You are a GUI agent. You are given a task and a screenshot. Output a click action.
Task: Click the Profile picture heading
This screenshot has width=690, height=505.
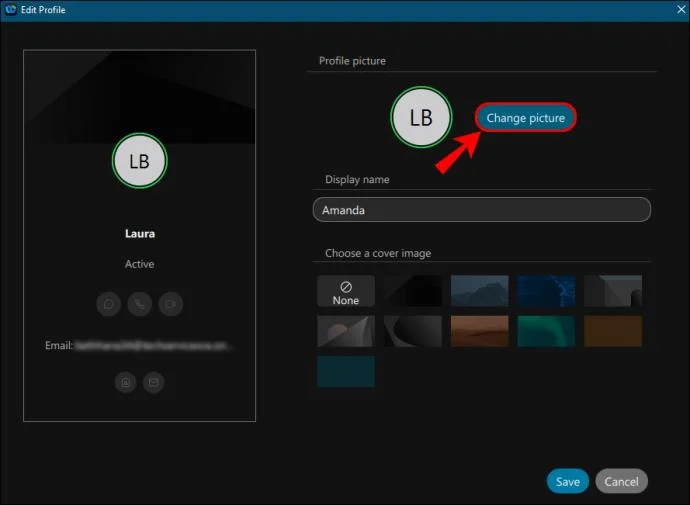pos(352,61)
